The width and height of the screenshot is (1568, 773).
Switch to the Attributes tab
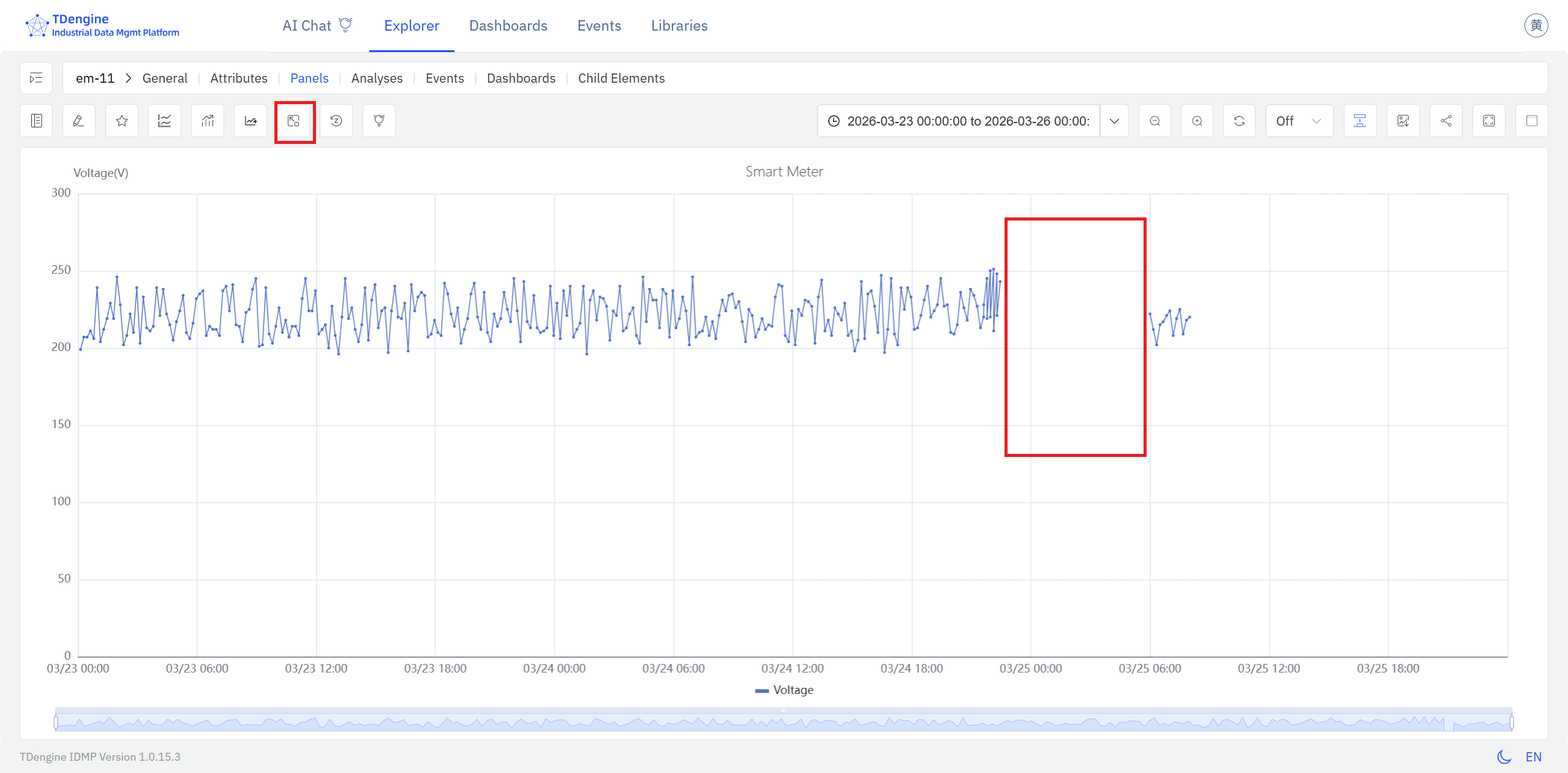point(239,78)
